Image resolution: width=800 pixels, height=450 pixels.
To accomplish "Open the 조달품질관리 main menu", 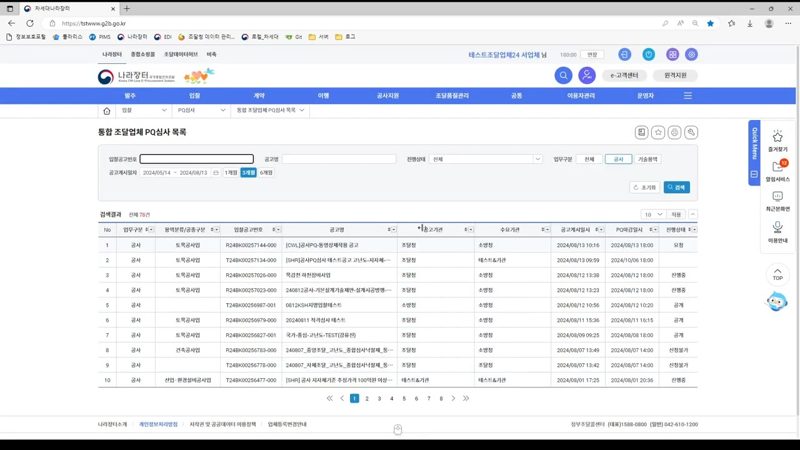I will [x=452, y=96].
